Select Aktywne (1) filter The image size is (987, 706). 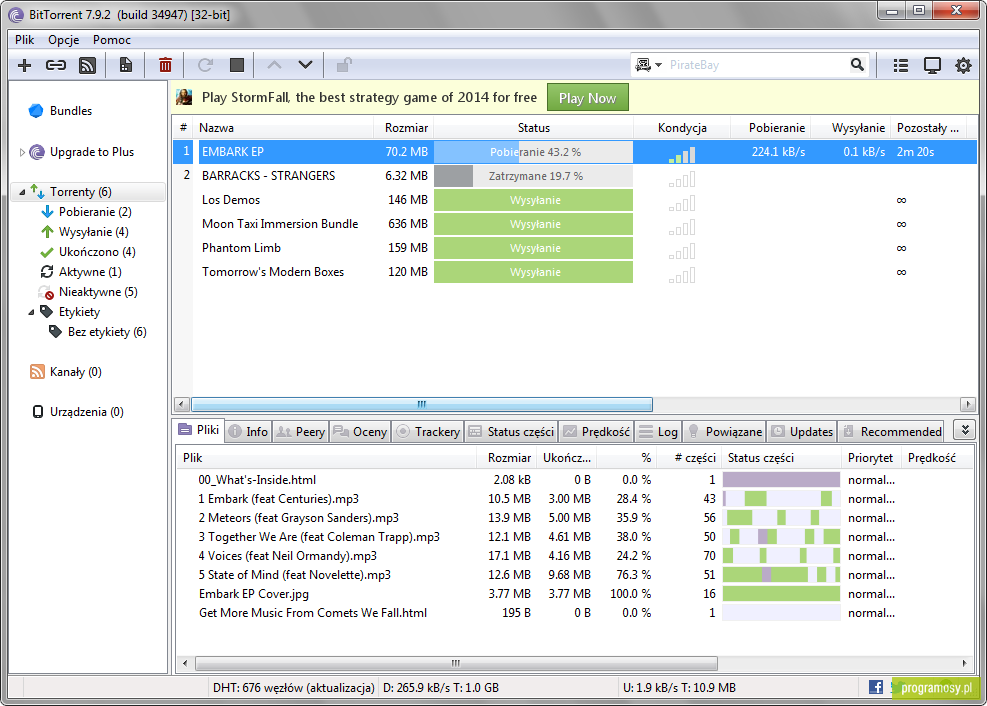[90, 272]
